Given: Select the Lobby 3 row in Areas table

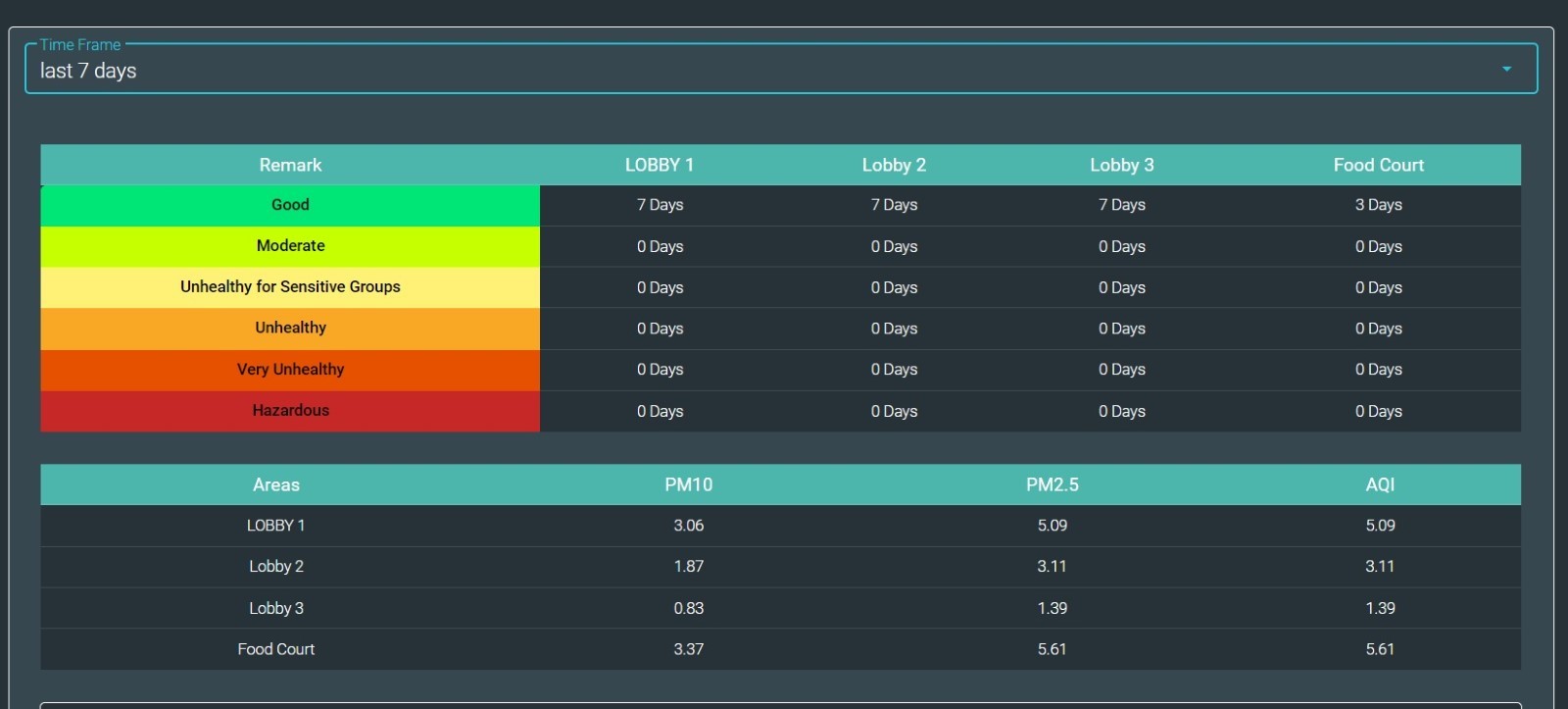Looking at the screenshot, I should pyautogui.click(x=276, y=608).
